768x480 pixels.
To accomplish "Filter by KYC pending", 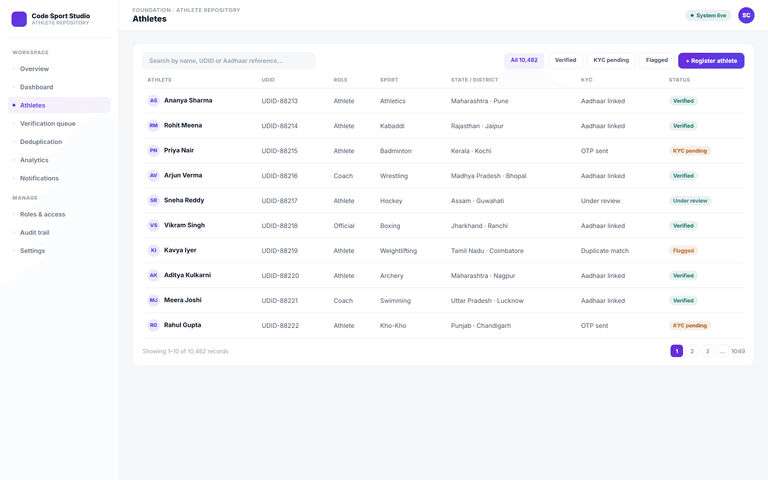I will (611, 60).
